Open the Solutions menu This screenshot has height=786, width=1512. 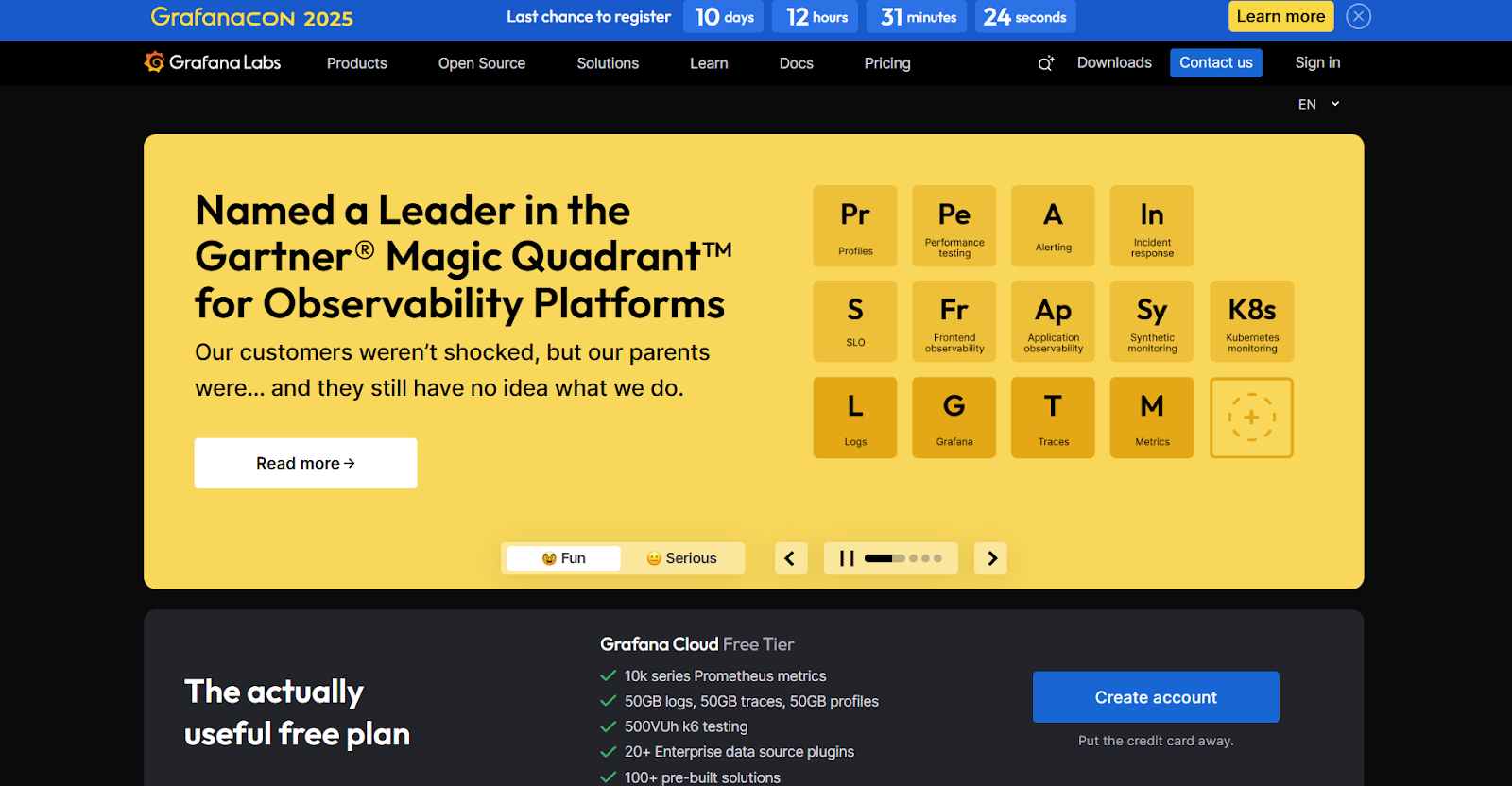click(x=608, y=63)
